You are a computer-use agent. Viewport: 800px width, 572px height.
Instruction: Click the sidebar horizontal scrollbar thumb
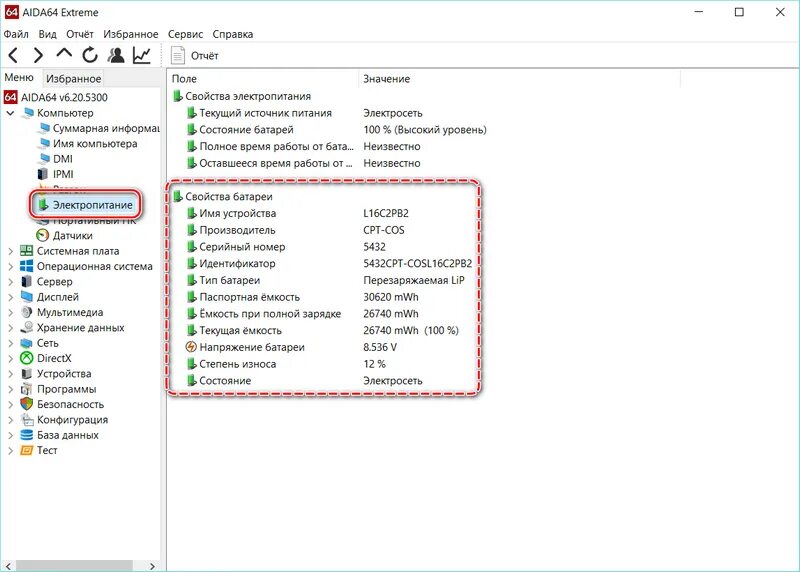click(x=74, y=565)
